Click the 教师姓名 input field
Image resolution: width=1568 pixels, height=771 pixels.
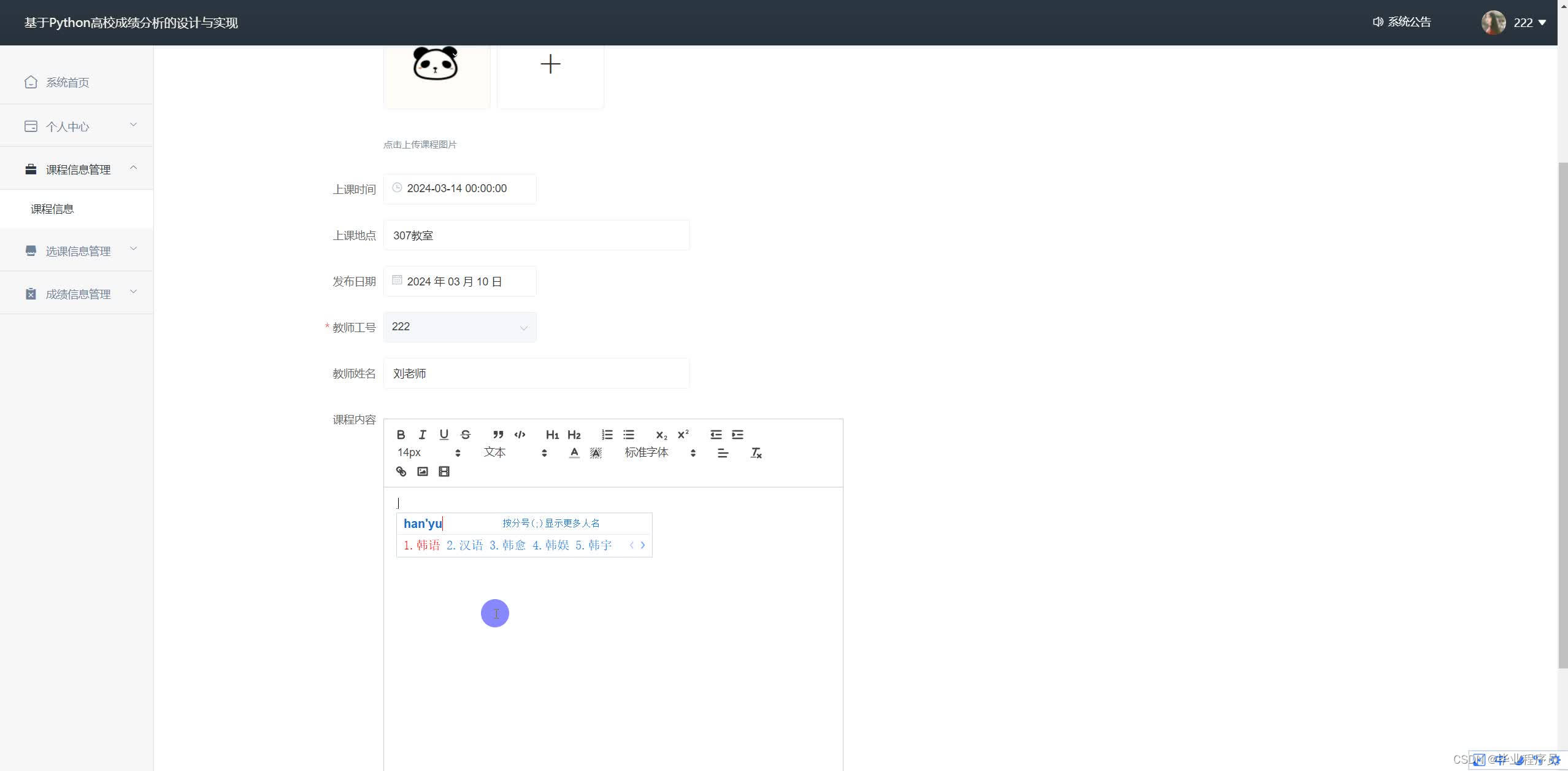click(x=537, y=373)
